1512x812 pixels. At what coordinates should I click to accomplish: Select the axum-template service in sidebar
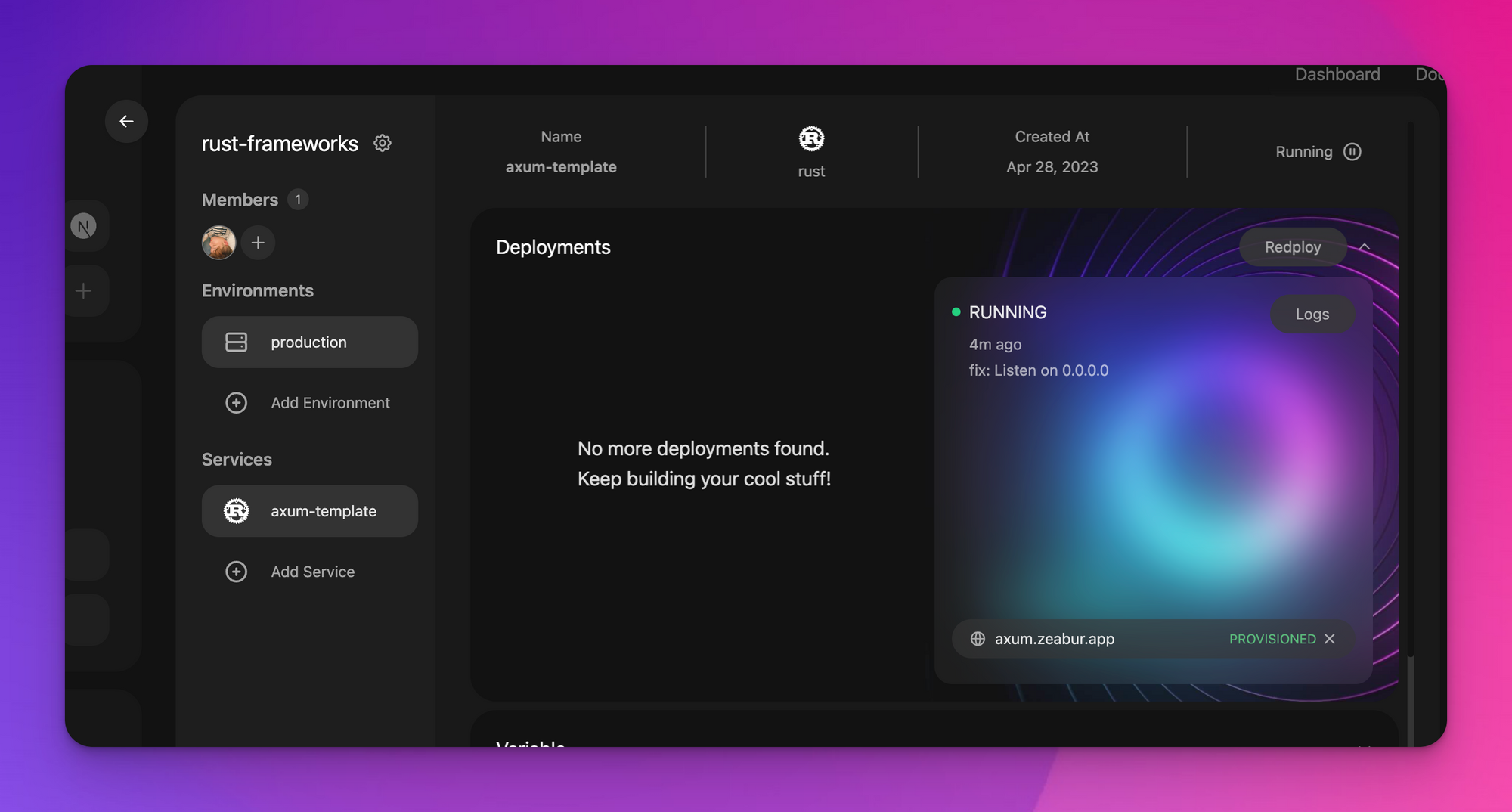pyautogui.click(x=310, y=511)
